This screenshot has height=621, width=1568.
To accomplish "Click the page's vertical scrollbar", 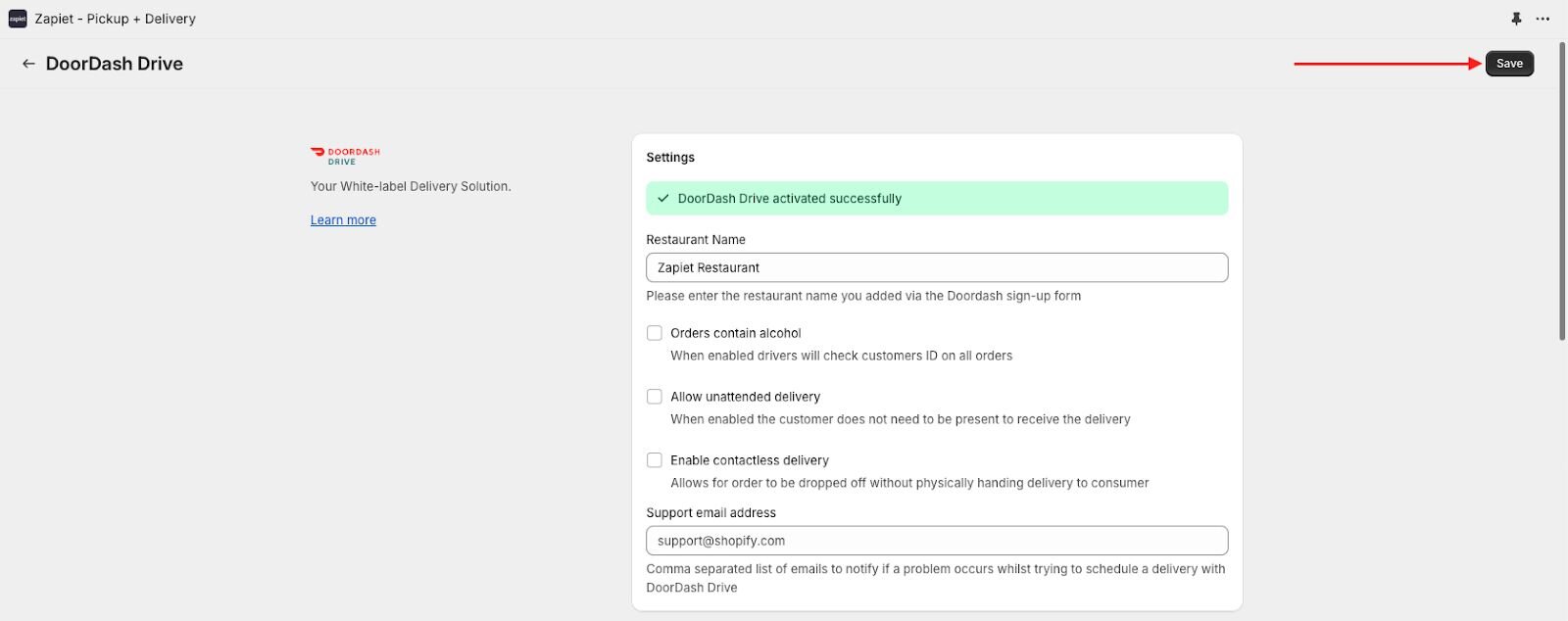I will click(1562, 196).
